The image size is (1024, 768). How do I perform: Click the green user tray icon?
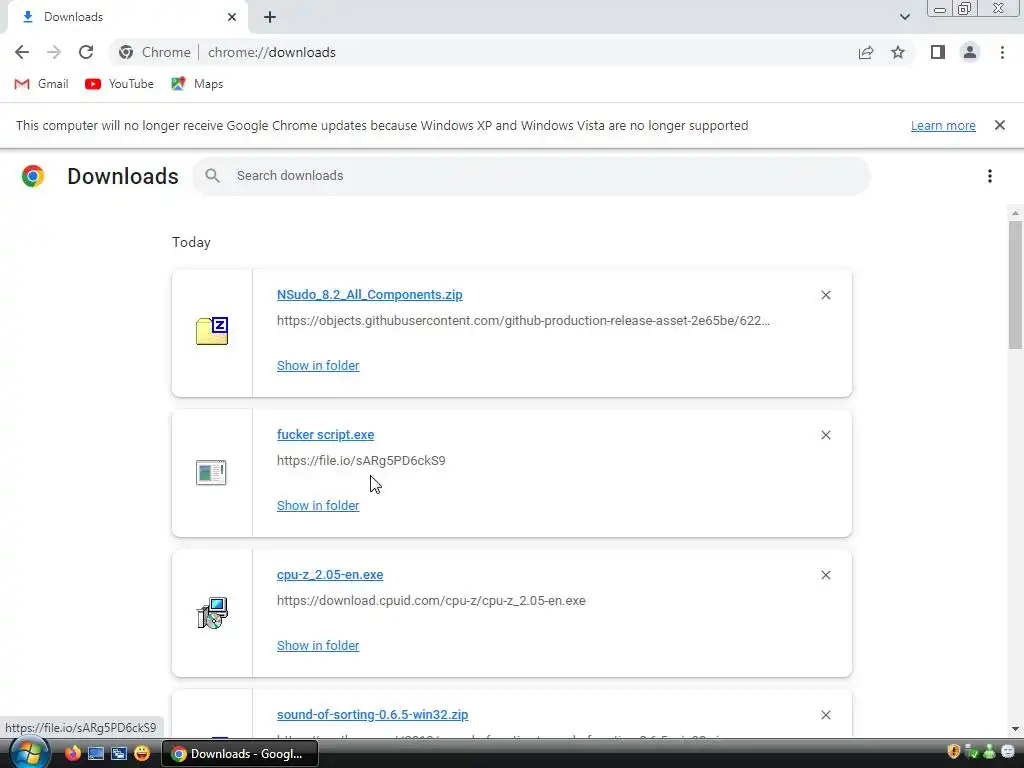point(989,752)
